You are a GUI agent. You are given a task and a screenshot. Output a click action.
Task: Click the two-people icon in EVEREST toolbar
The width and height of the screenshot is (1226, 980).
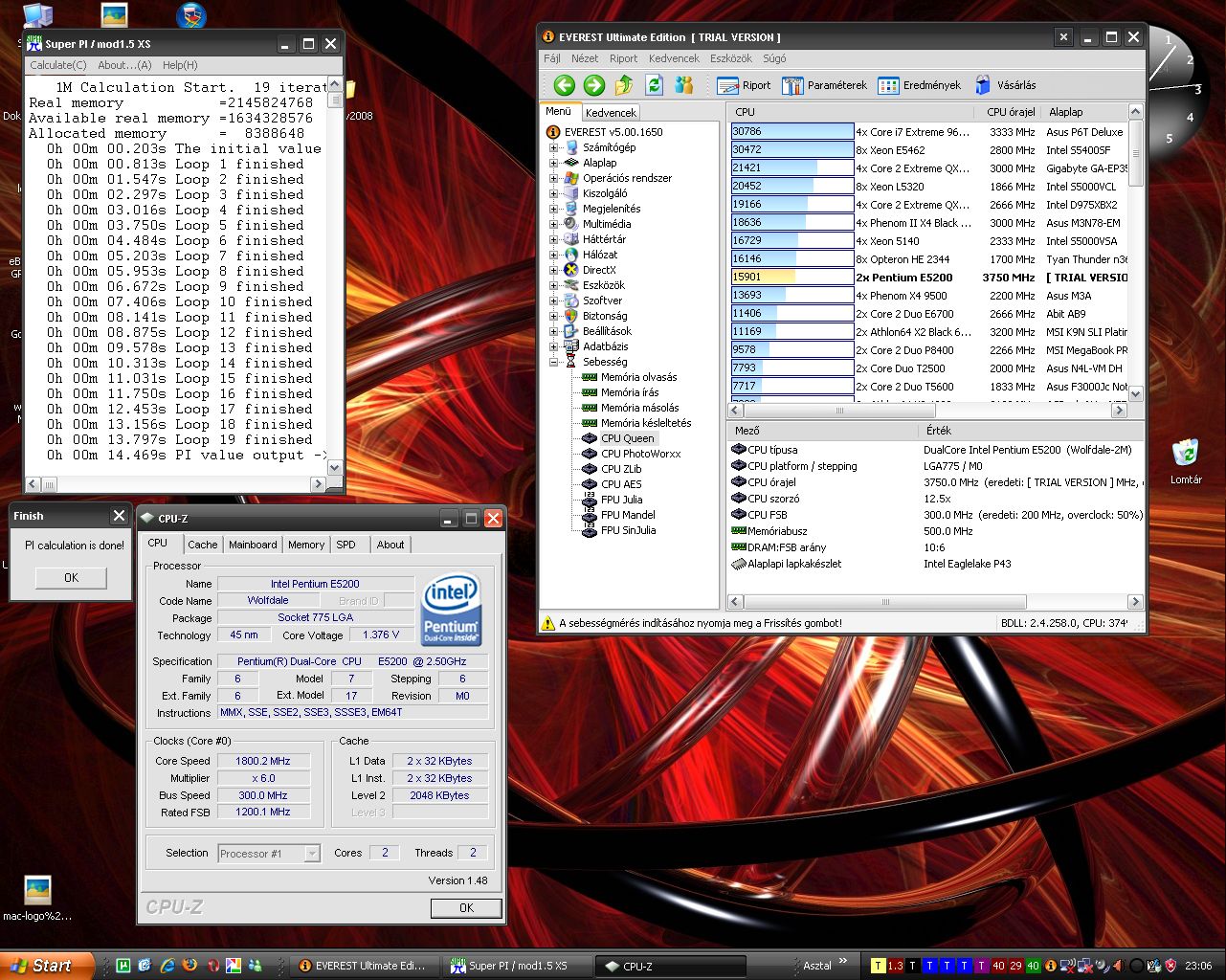click(684, 85)
